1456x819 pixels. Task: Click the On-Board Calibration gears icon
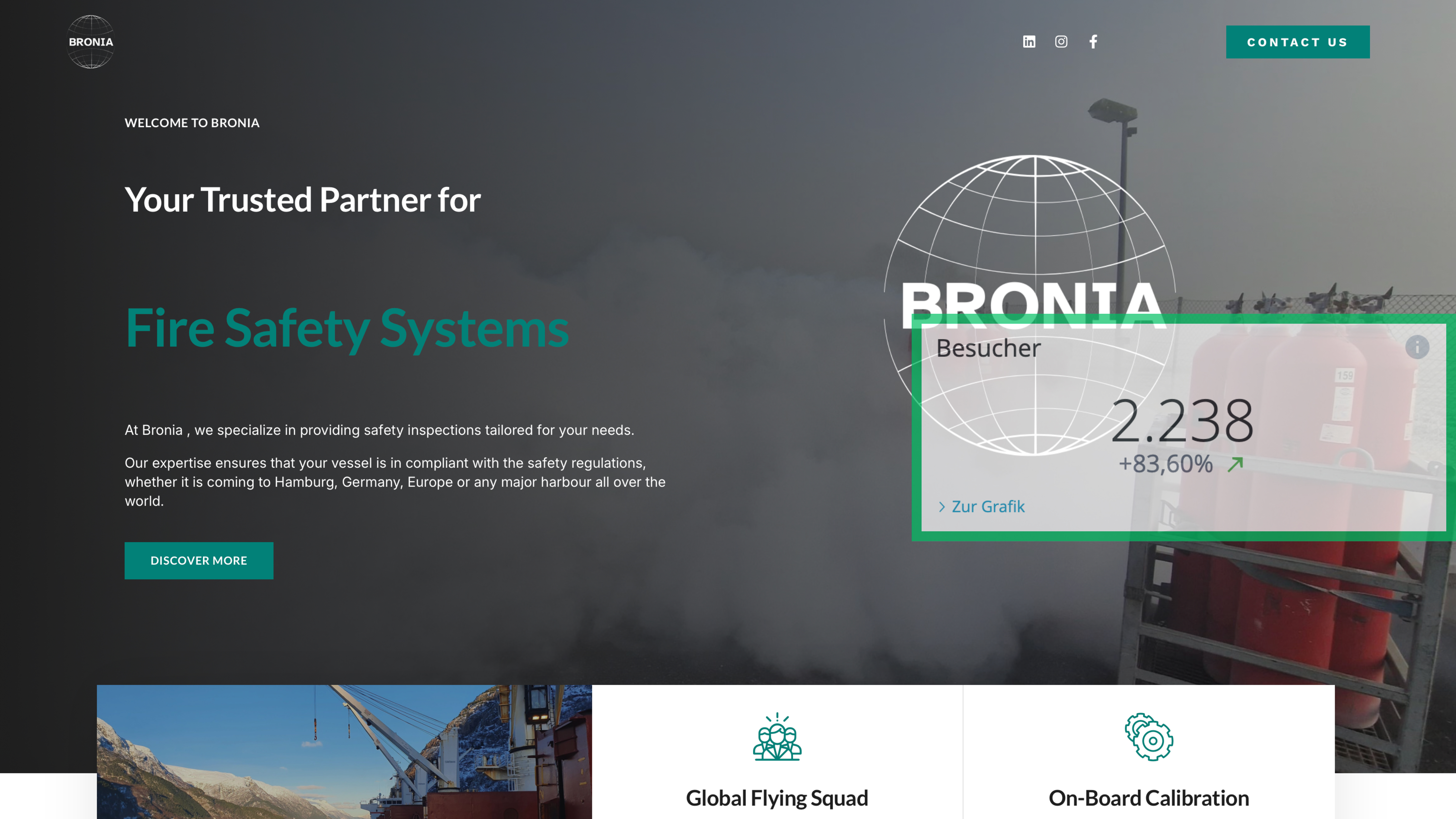[1149, 737]
